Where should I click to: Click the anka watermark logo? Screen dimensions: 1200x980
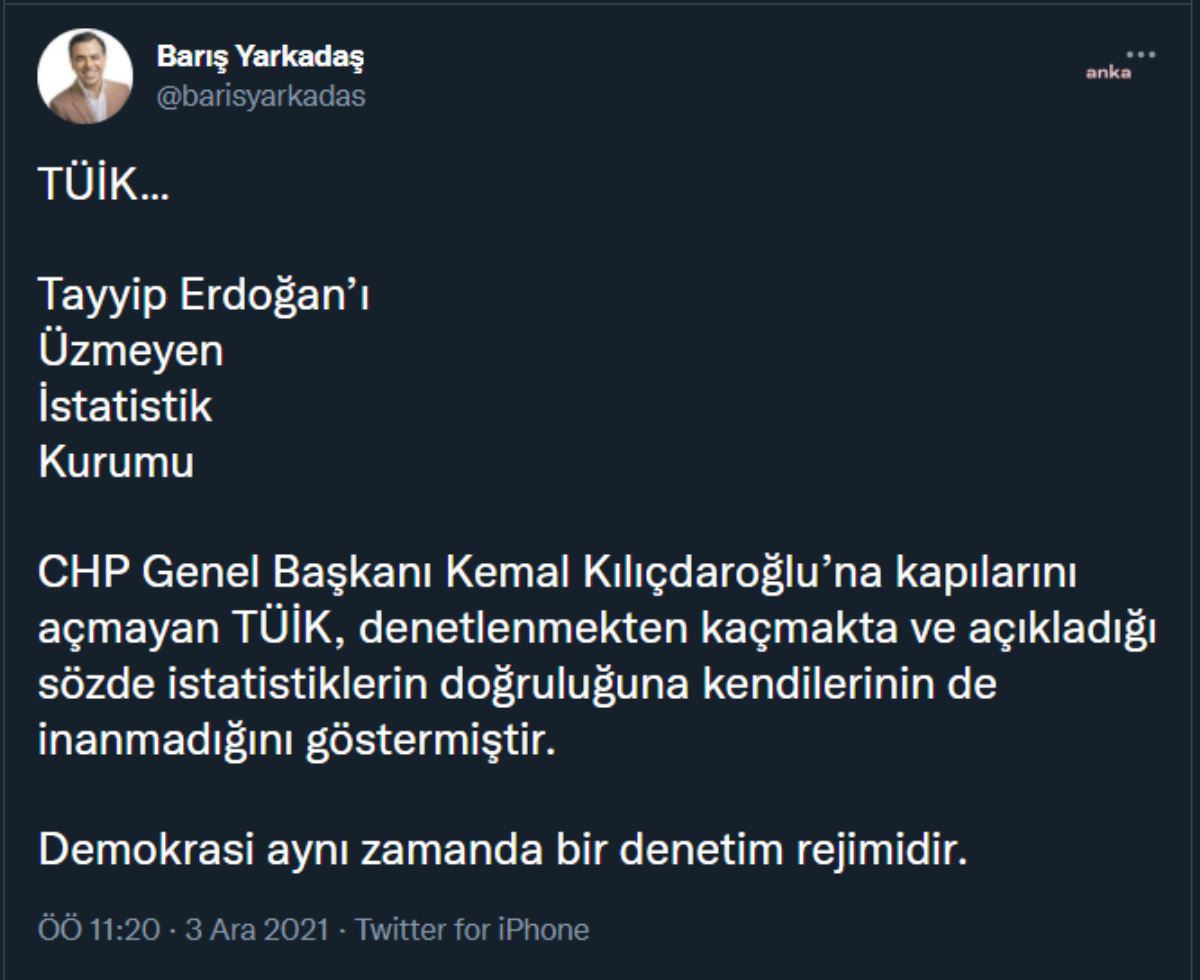(x=1109, y=73)
